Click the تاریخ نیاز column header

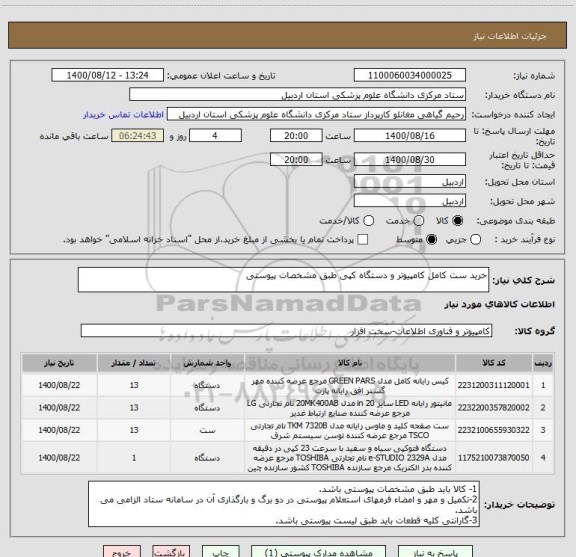[x=59, y=363]
